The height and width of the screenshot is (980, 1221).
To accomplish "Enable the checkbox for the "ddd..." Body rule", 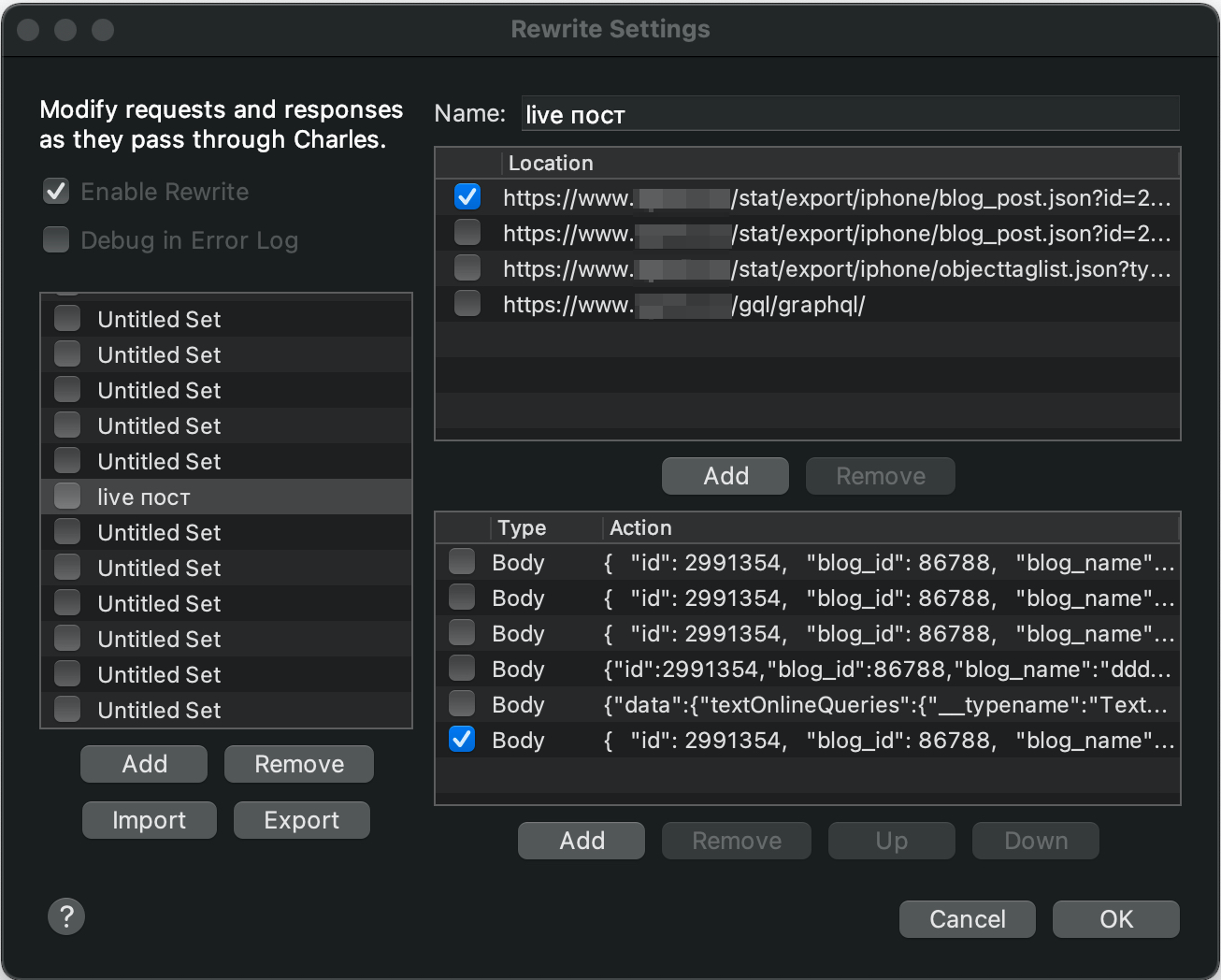I will (x=462, y=668).
